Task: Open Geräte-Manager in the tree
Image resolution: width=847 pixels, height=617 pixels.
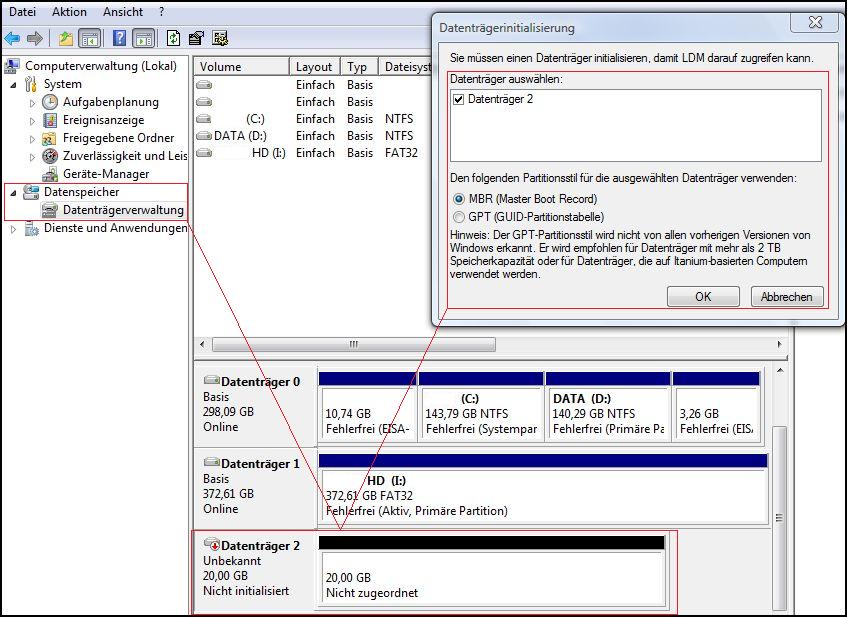Action: (106, 174)
